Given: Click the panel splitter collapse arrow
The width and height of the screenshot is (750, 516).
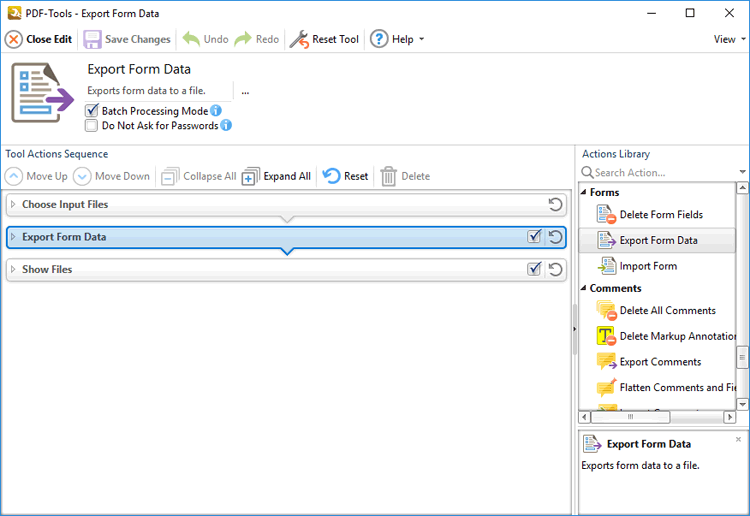Looking at the screenshot, I should coord(574,329).
